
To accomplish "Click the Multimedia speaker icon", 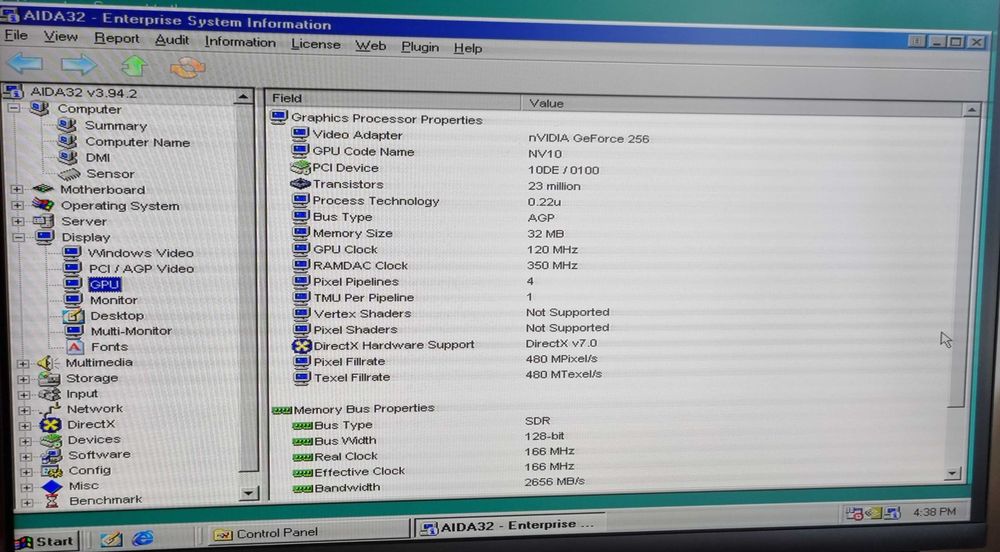I will point(47,362).
